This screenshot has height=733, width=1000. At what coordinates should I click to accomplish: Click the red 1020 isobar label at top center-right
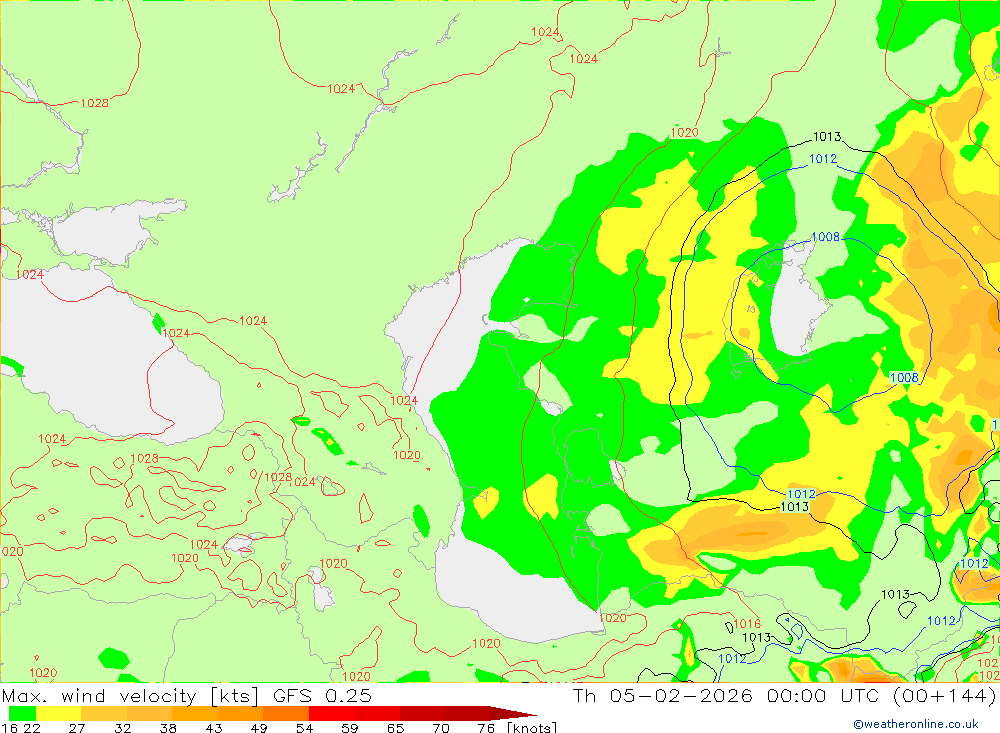pyautogui.click(x=684, y=133)
